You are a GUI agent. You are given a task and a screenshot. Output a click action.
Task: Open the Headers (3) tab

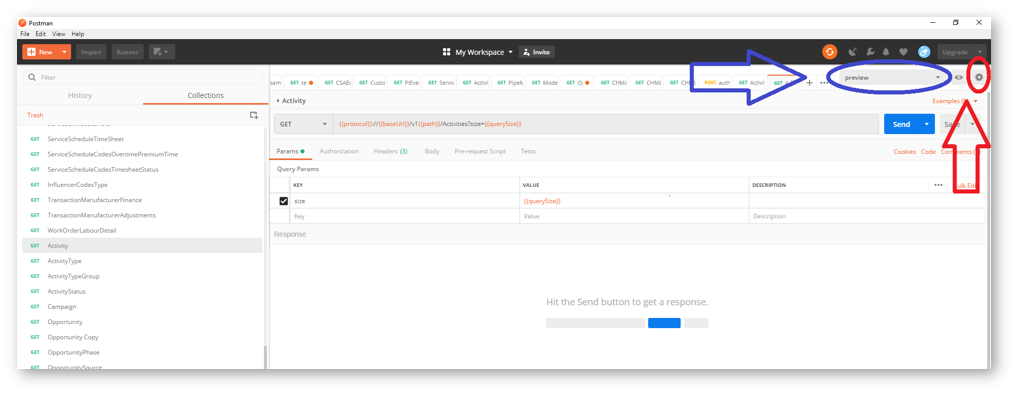(390, 151)
